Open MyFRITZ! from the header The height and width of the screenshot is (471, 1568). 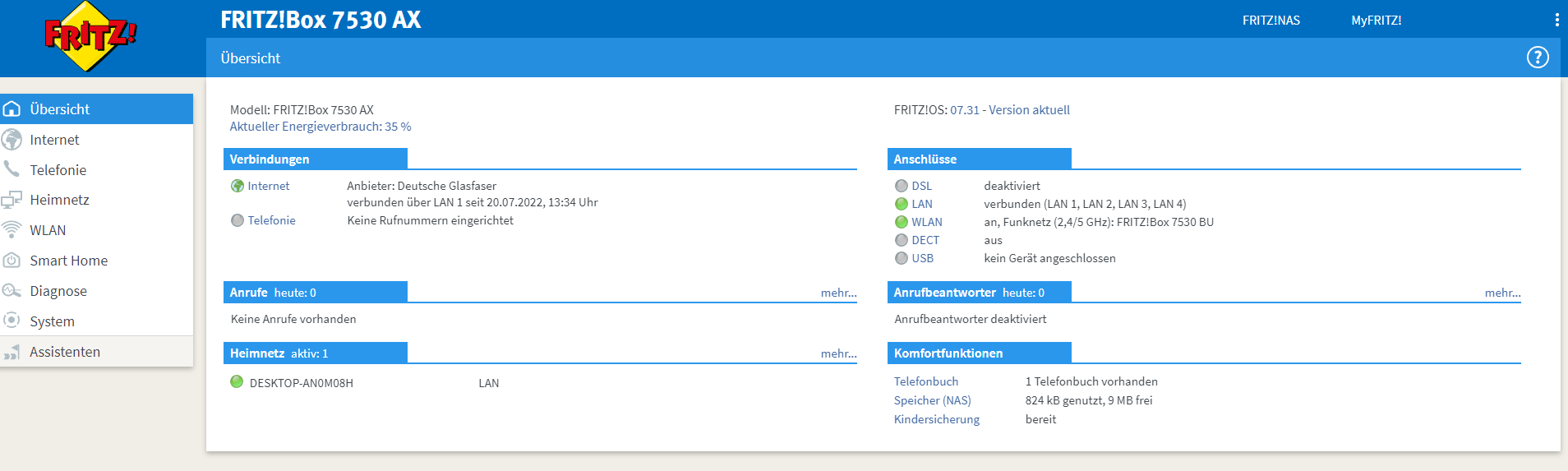coord(1377,21)
